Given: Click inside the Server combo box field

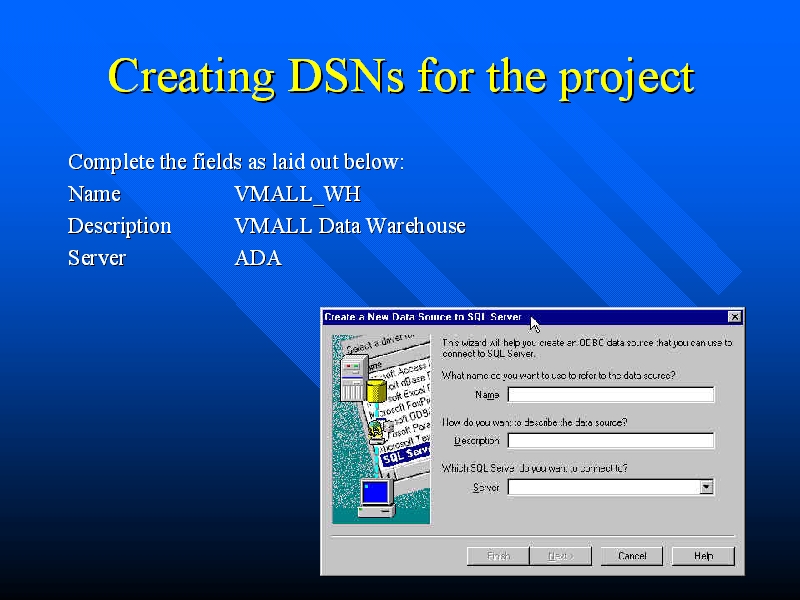Looking at the screenshot, I should pyautogui.click(x=603, y=488).
